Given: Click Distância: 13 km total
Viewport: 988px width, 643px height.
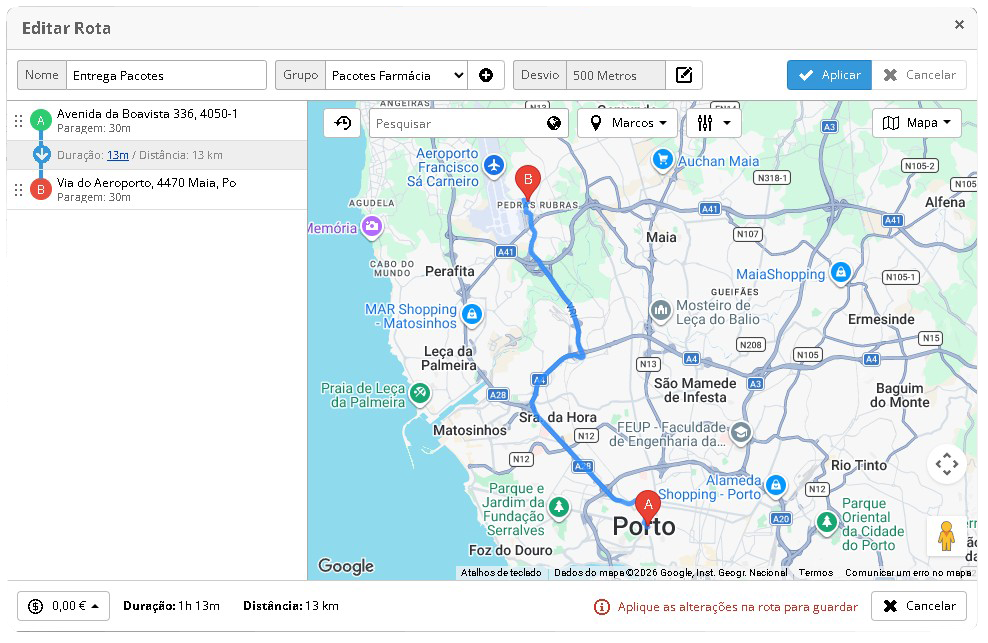Looking at the screenshot, I should point(291,606).
